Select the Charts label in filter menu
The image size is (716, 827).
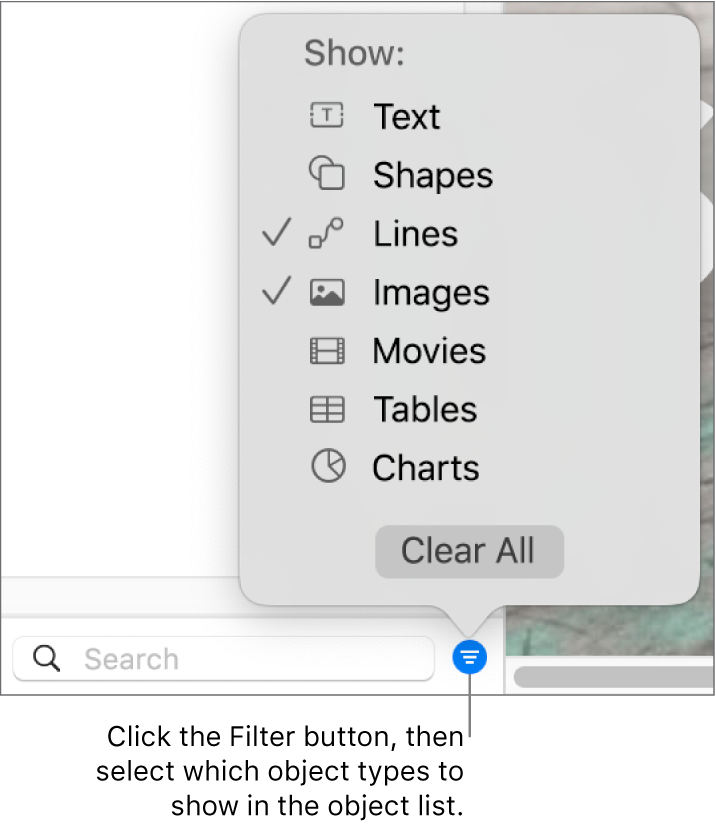426,468
